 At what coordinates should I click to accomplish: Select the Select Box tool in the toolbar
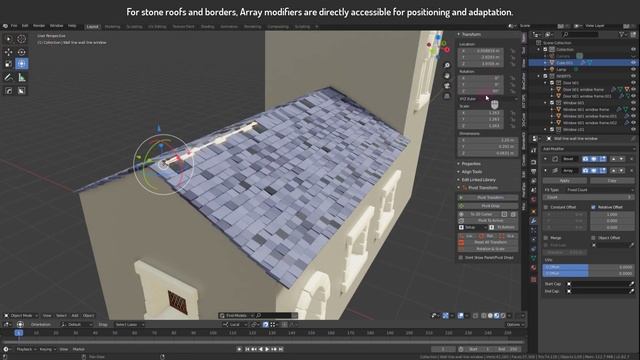(x=9, y=39)
